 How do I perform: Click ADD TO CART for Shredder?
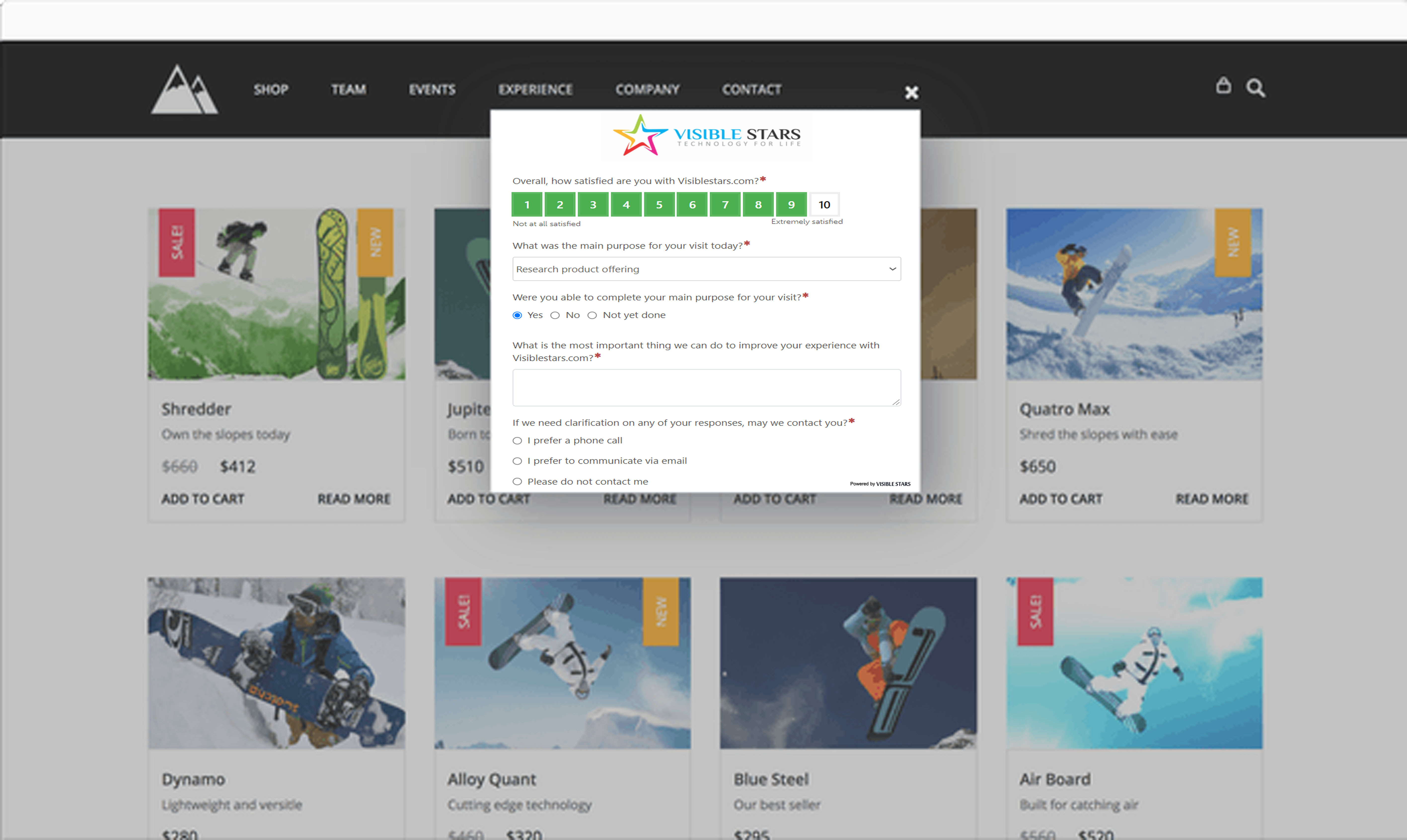click(x=203, y=499)
